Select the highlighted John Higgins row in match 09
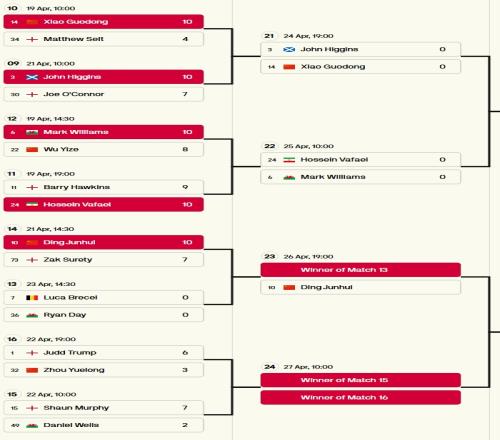 [x=104, y=77]
